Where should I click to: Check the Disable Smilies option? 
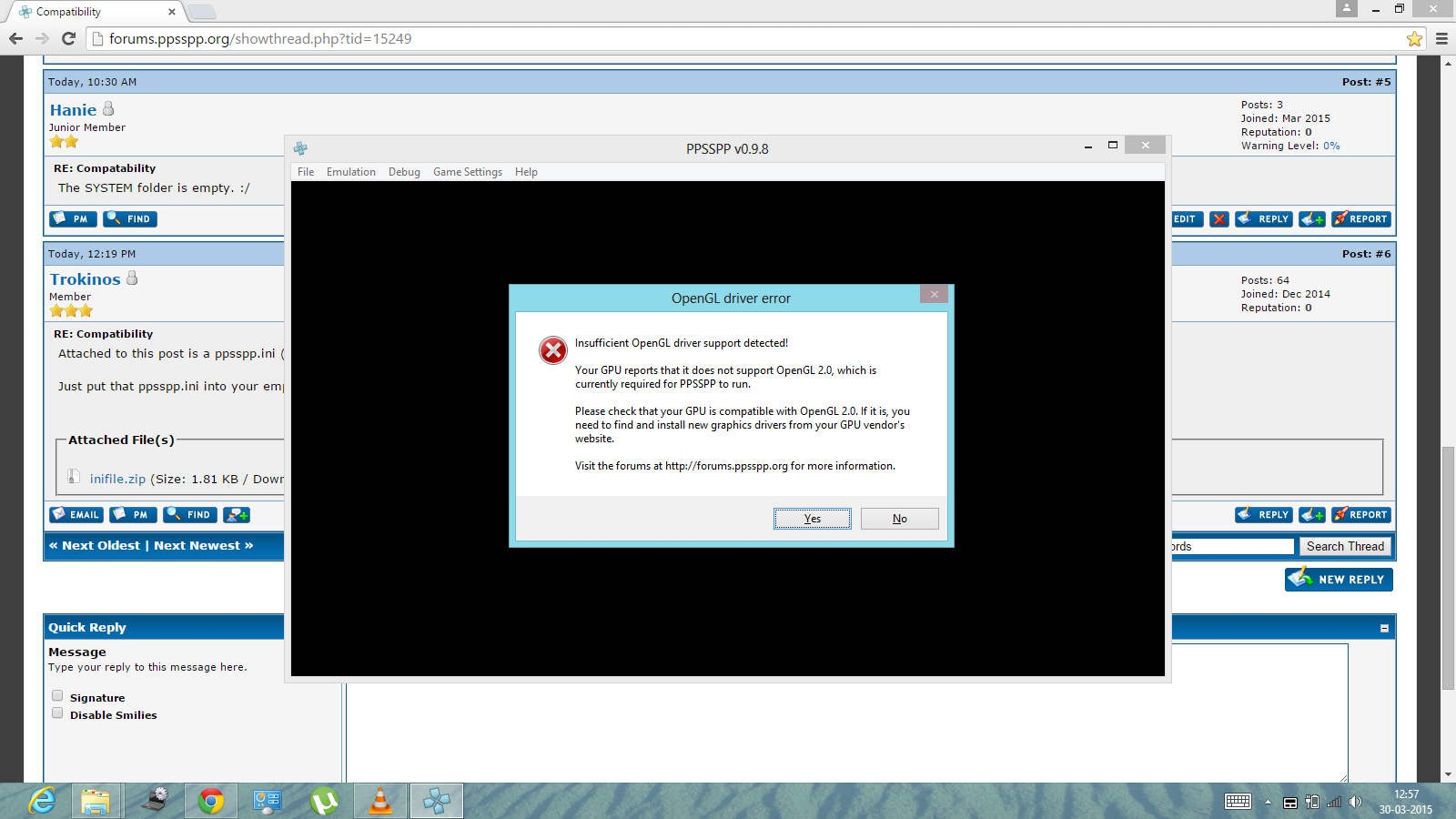click(57, 713)
